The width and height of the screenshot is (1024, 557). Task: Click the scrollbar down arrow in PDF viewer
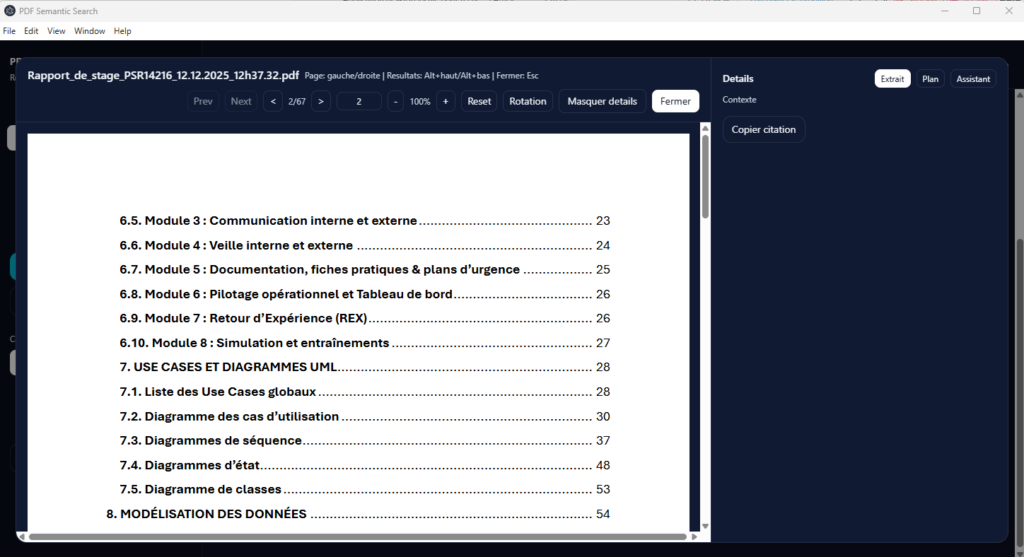coord(705,526)
